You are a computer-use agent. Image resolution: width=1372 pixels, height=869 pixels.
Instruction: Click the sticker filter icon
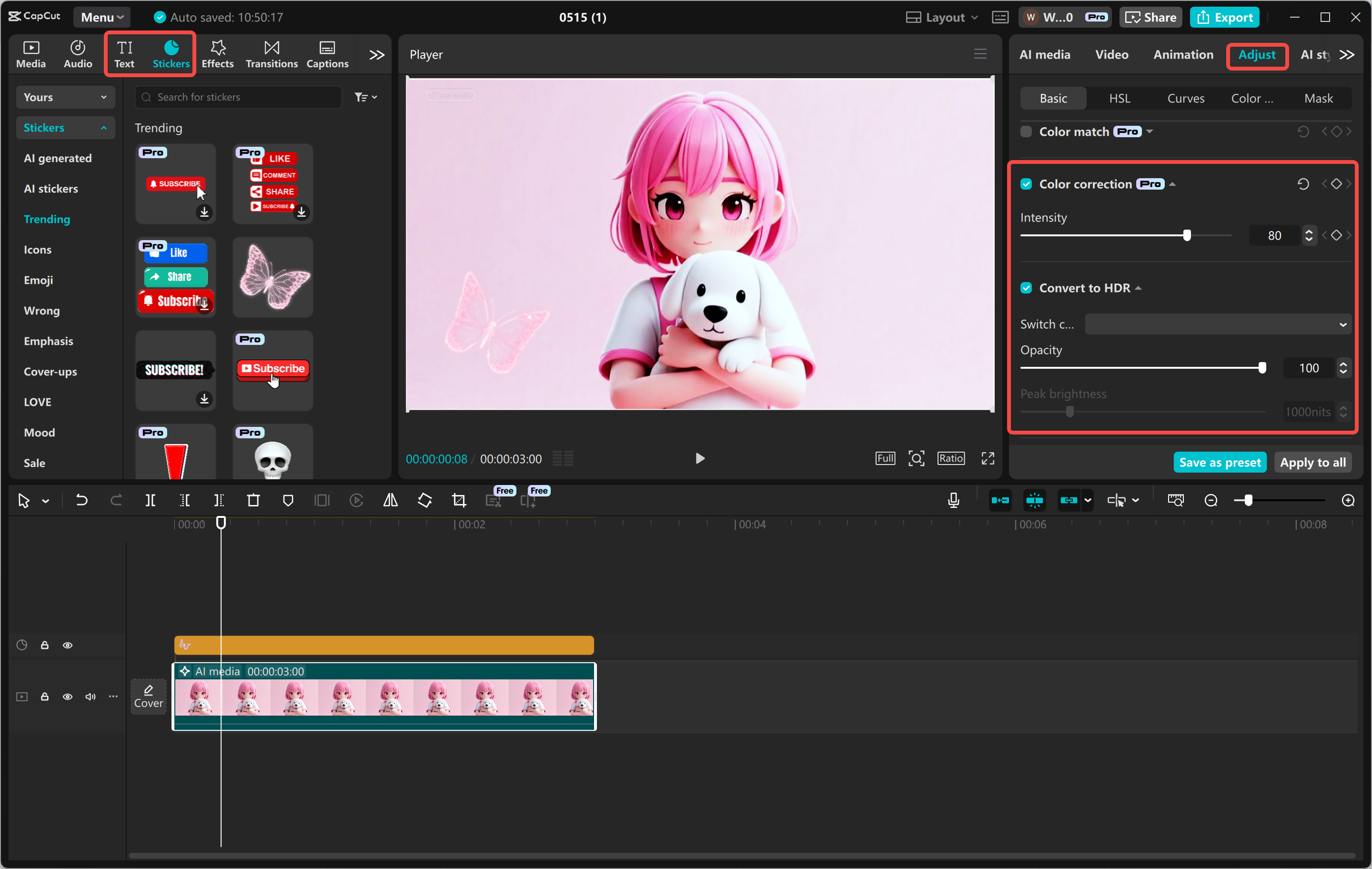pos(365,97)
